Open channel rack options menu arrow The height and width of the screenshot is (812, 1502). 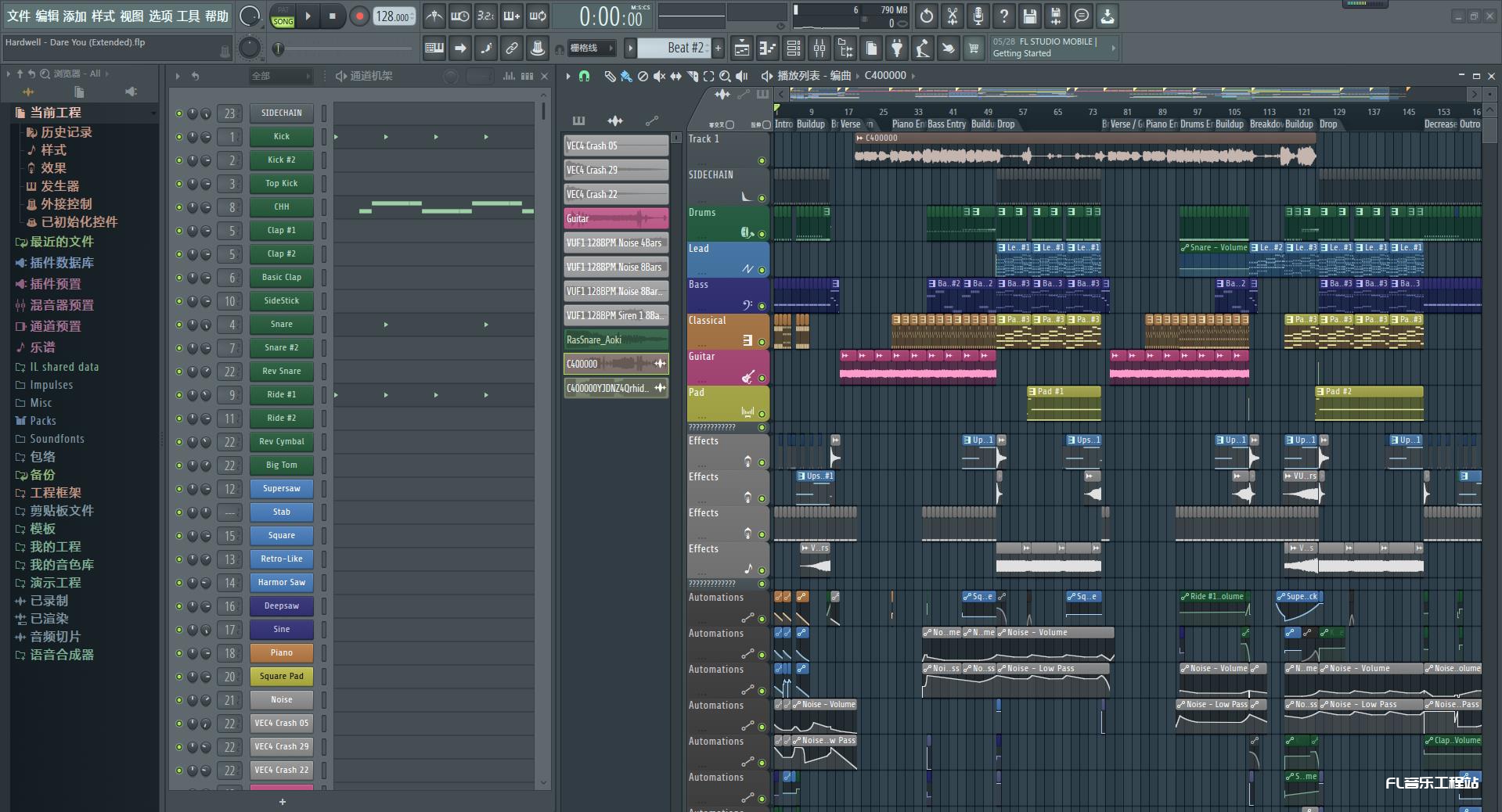(178, 76)
